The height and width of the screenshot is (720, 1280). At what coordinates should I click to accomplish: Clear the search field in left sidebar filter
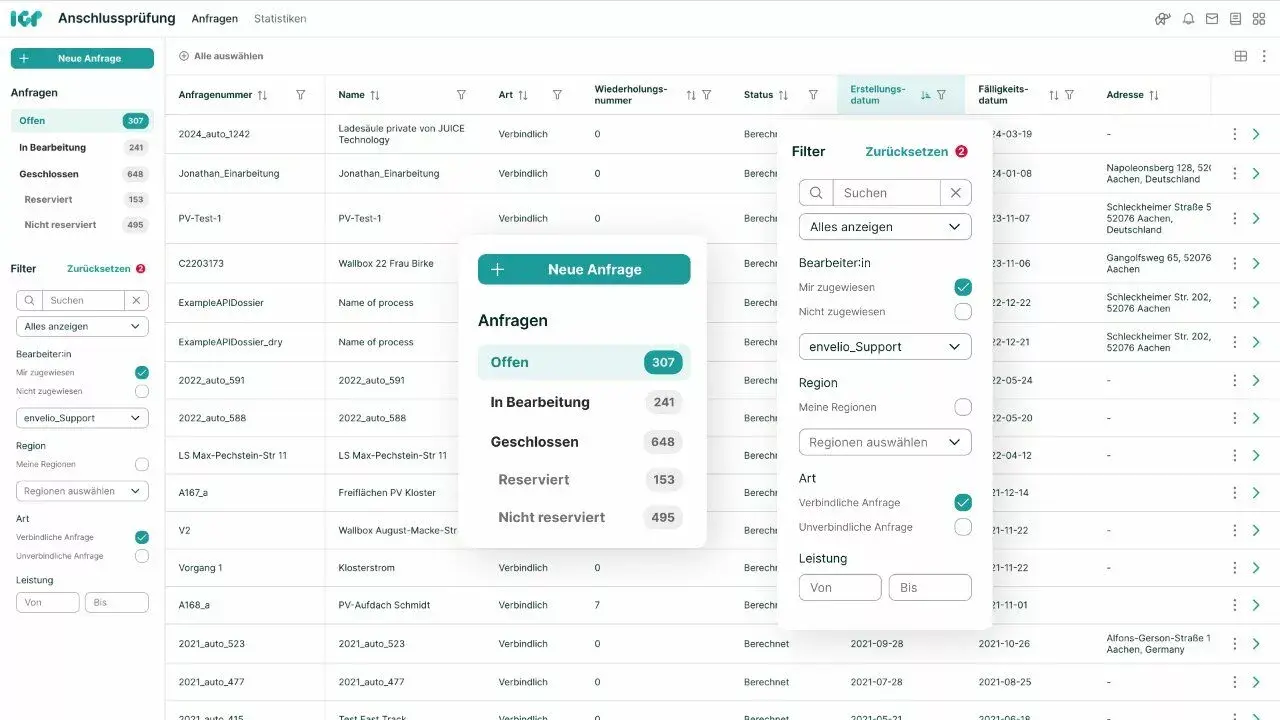(x=137, y=300)
